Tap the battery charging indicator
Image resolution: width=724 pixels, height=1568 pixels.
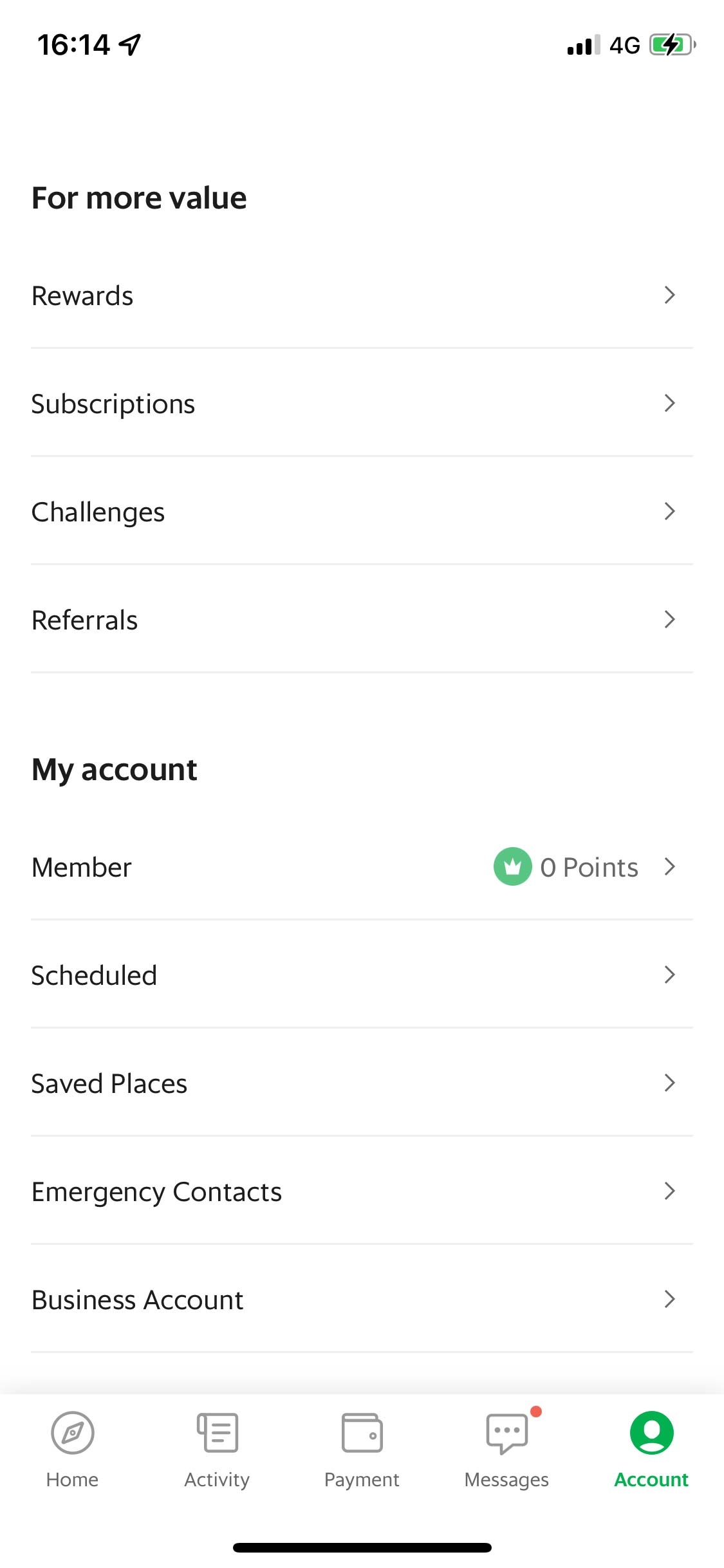pyautogui.click(x=672, y=45)
